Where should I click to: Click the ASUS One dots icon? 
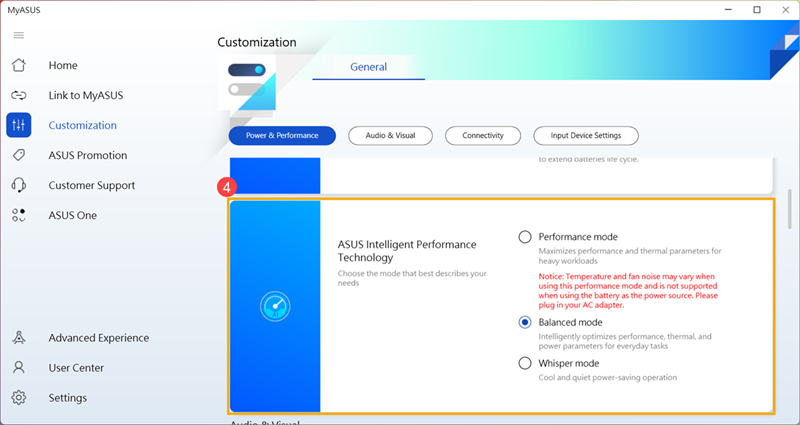pyautogui.click(x=19, y=215)
